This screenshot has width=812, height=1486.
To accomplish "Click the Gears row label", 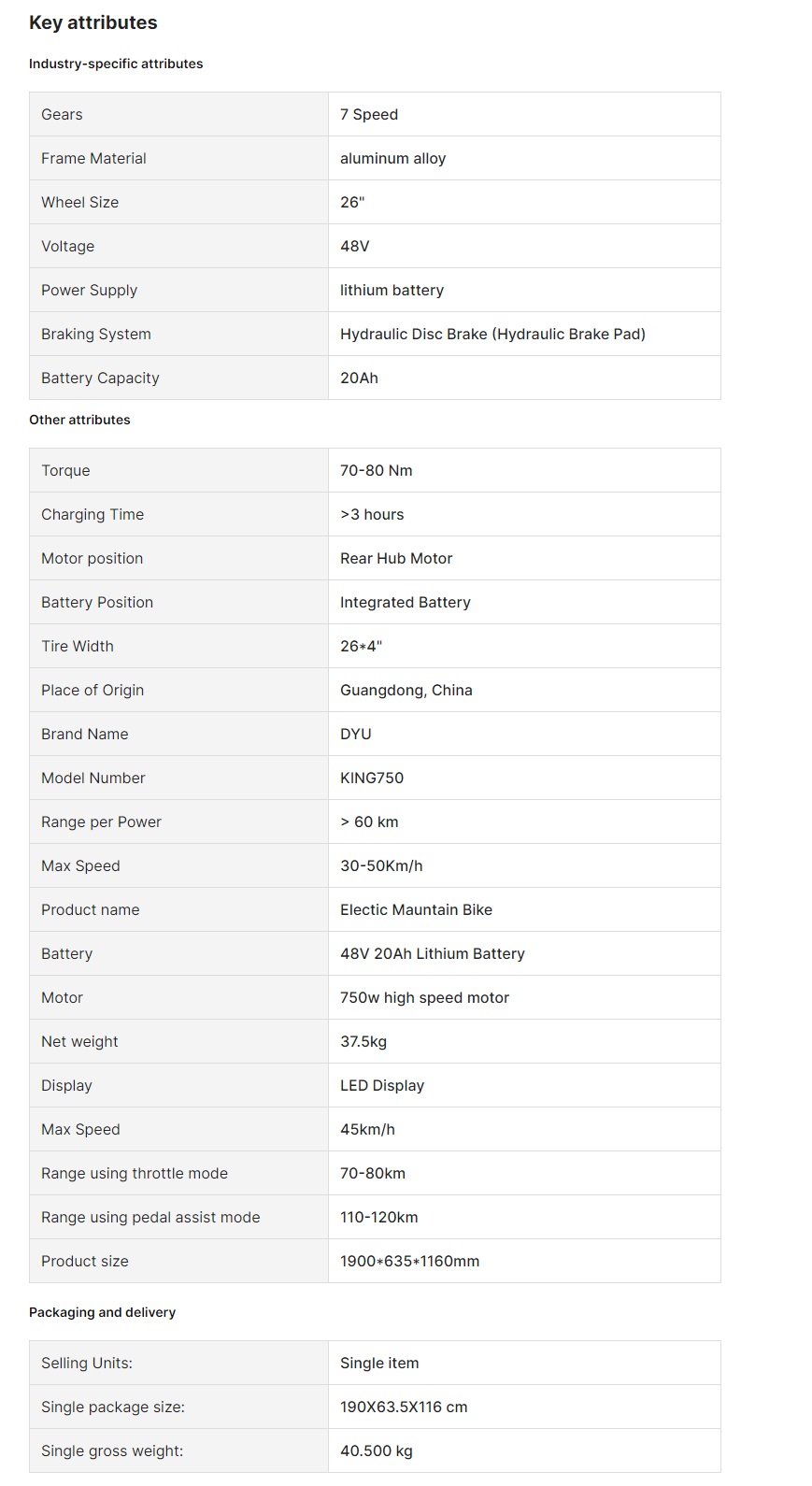I will 62,114.
